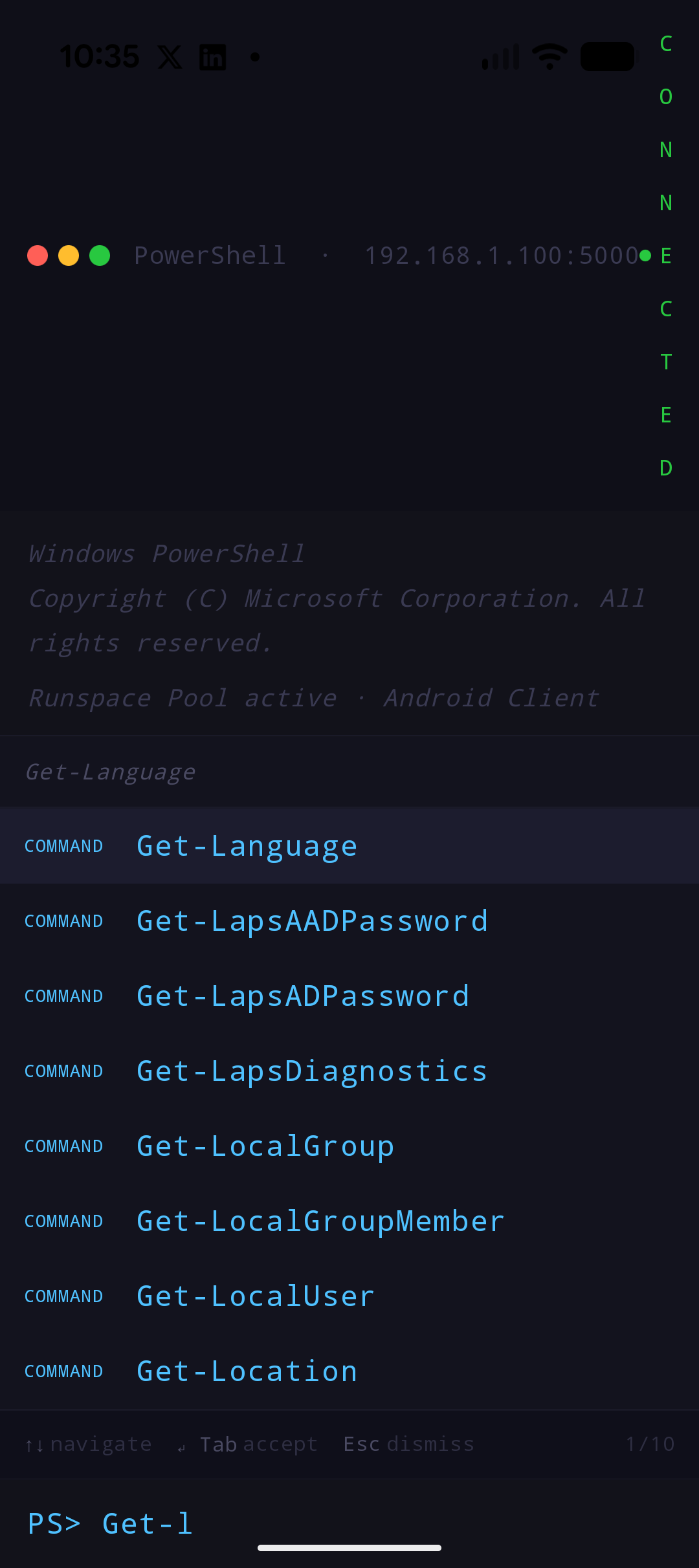
Task: Select Get-LocalGroupMember suggestion
Action: pyautogui.click(x=320, y=1221)
